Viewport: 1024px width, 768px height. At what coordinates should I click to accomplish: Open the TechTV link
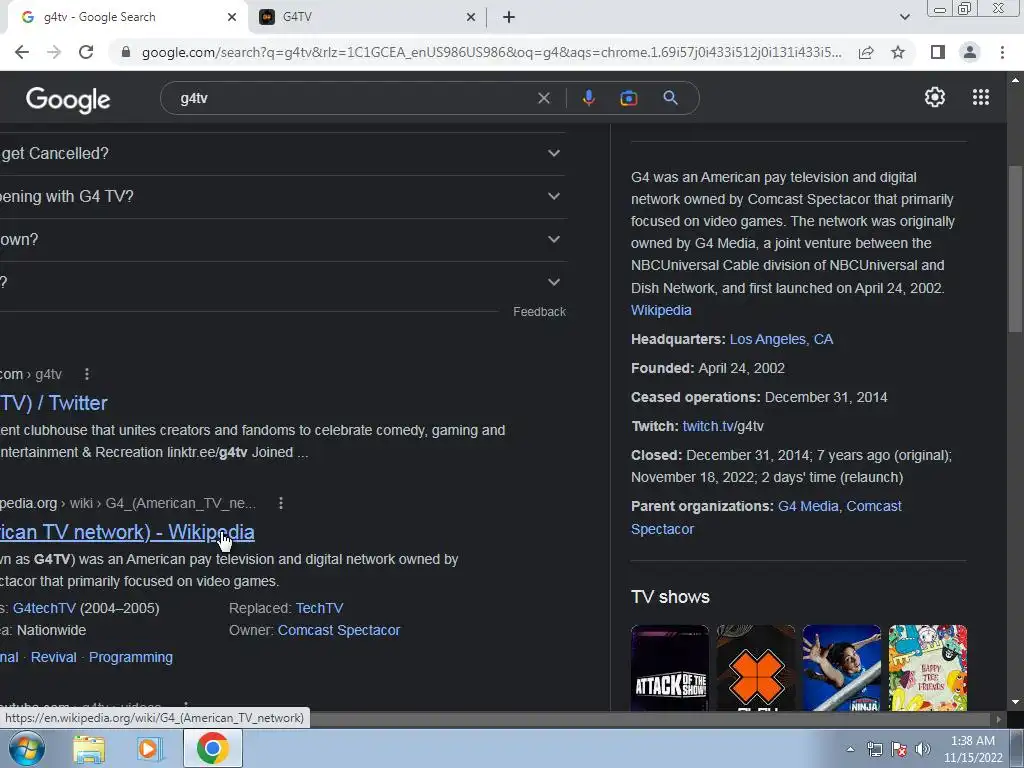click(319, 608)
